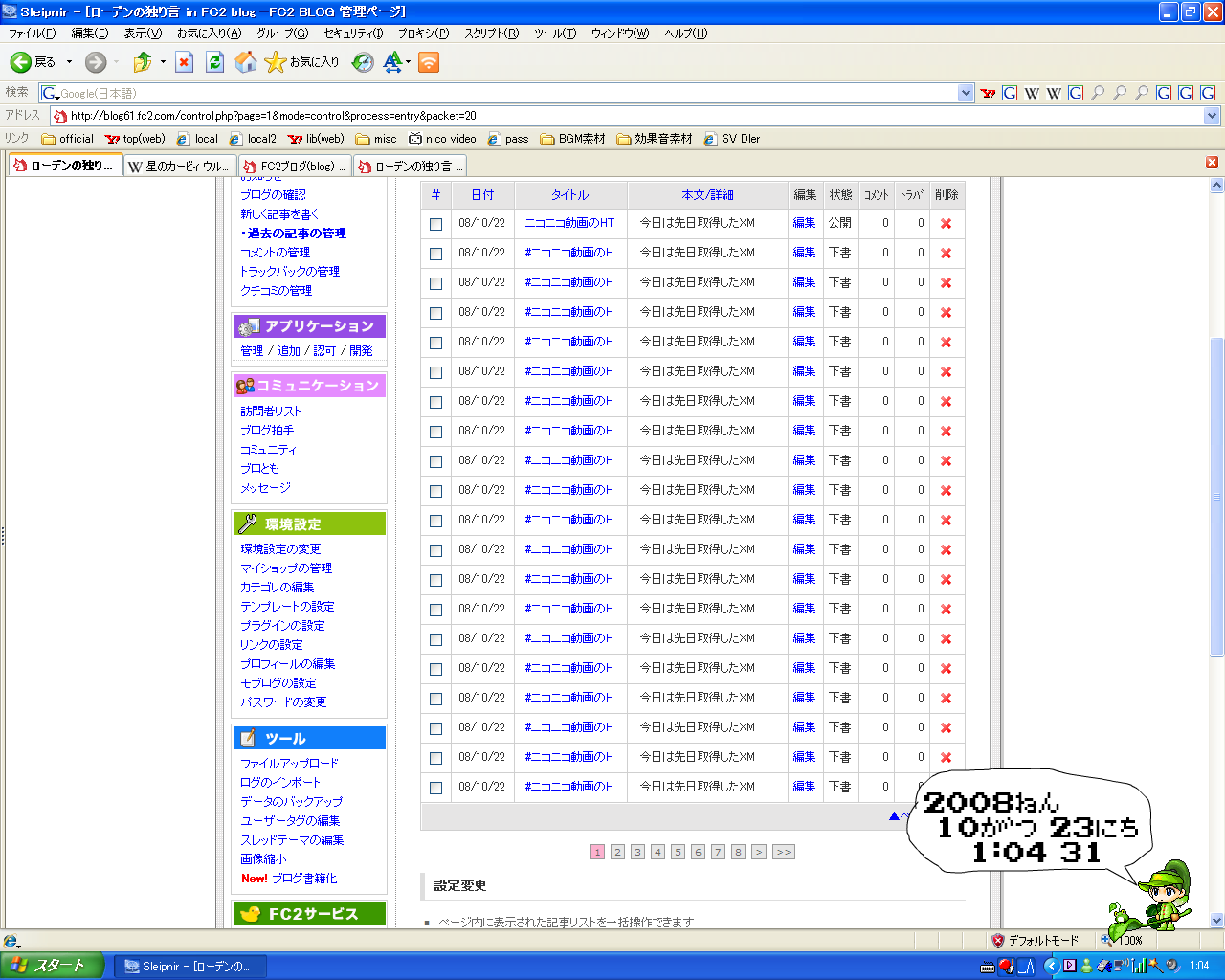Click the page vertical scrollbar thumb
The image size is (1225, 980).
(x=1217, y=498)
